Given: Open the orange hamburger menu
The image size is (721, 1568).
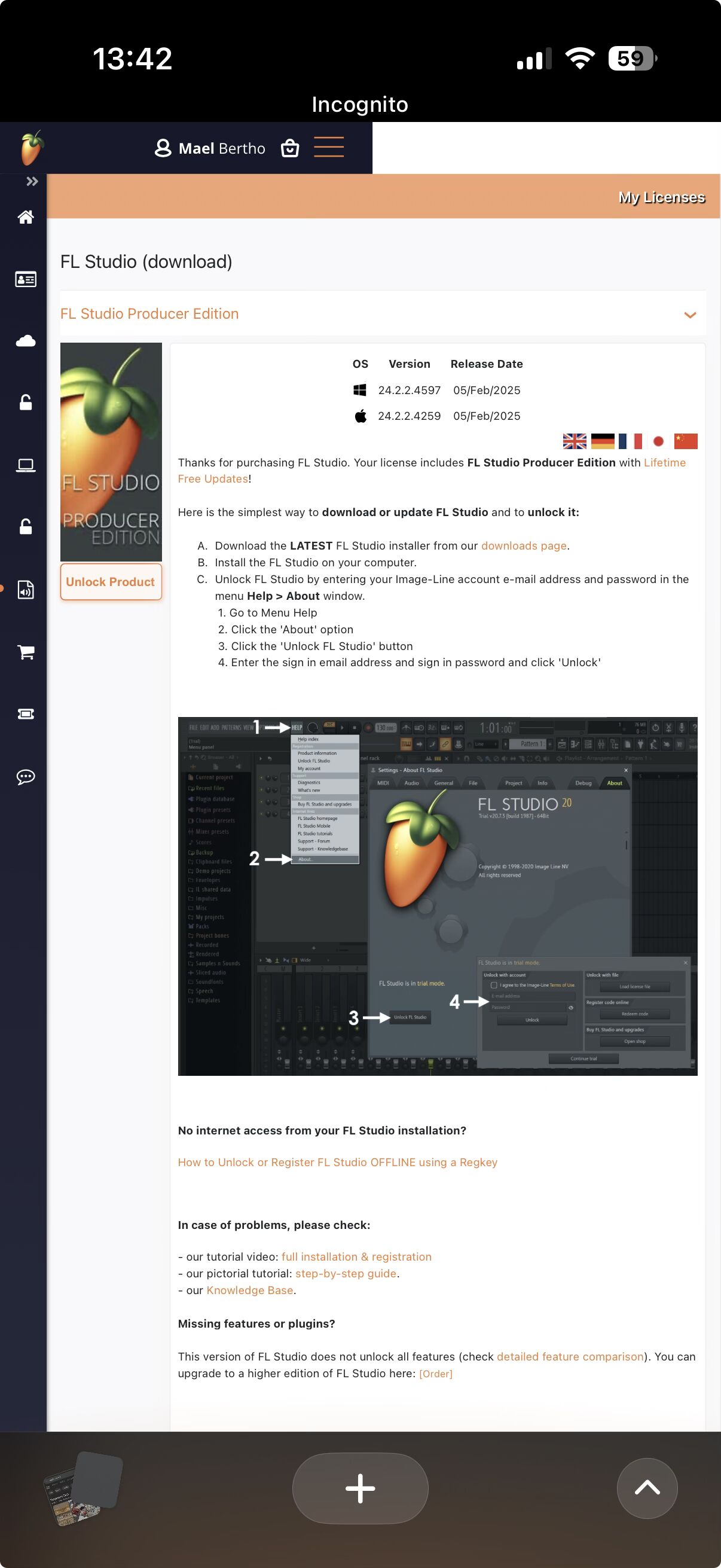Looking at the screenshot, I should (x=329, y=147).
